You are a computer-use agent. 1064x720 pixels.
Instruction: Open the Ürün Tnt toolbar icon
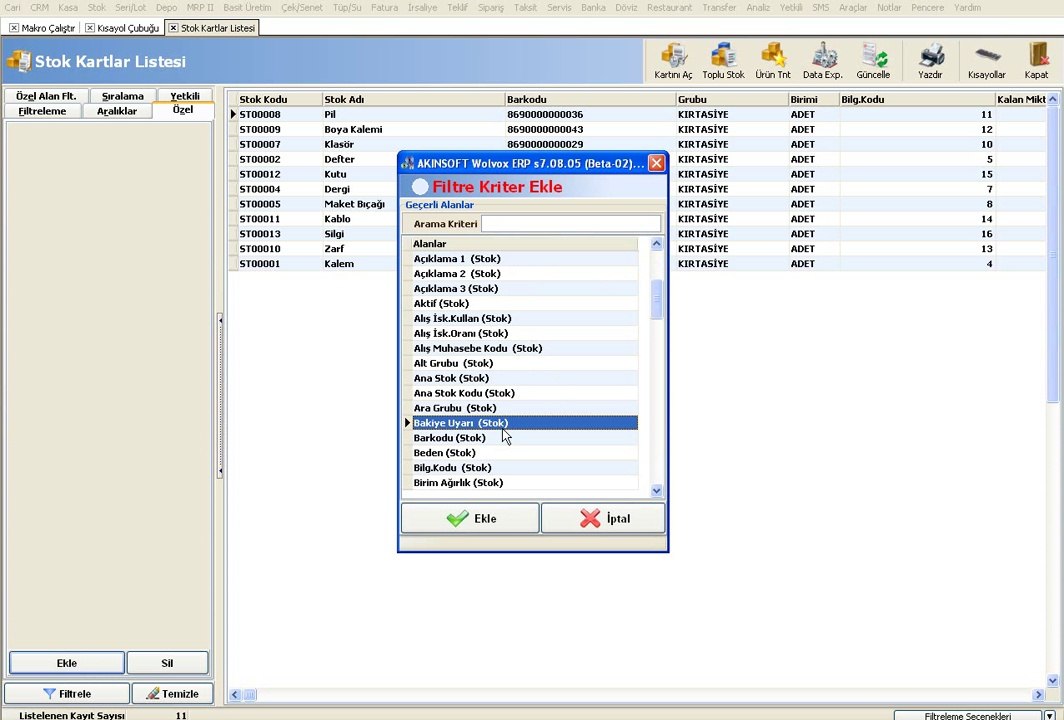tap(773, 61)
